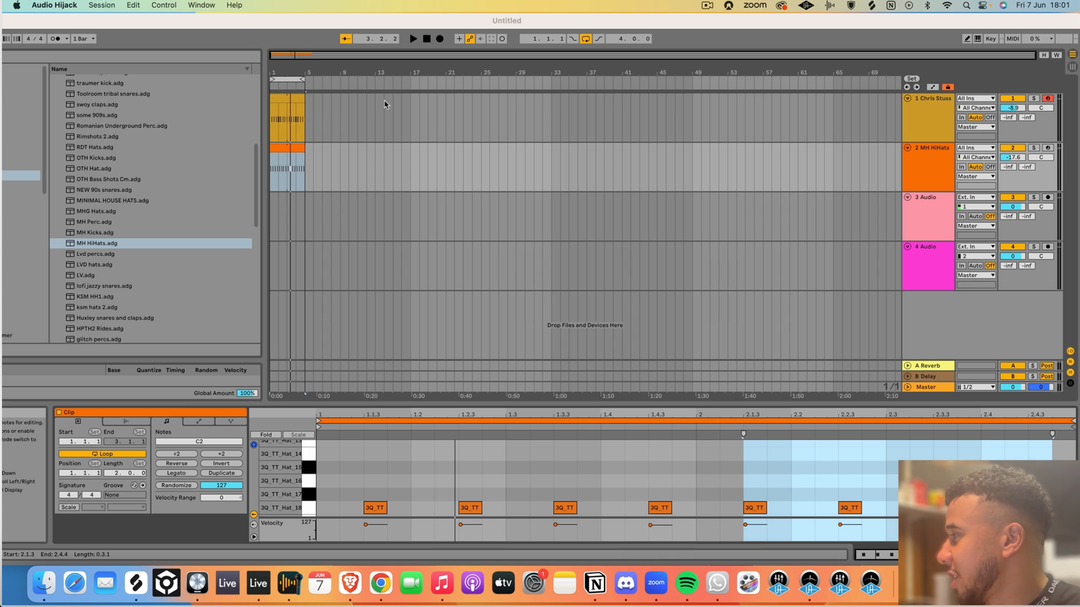Open the Session menu
Image resolution: width=1080 pixels, height=607 pixels.
click(x=101, y=5)
